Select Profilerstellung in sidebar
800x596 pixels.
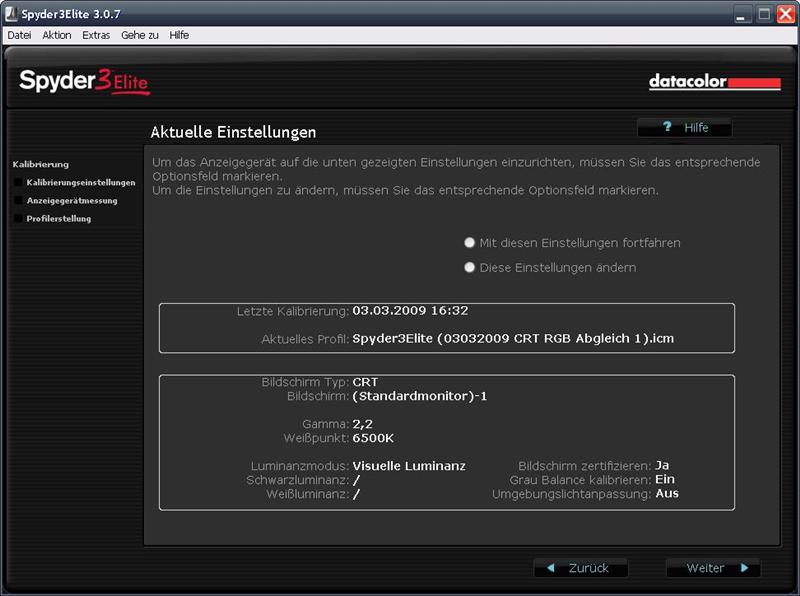tap(59, 218)
